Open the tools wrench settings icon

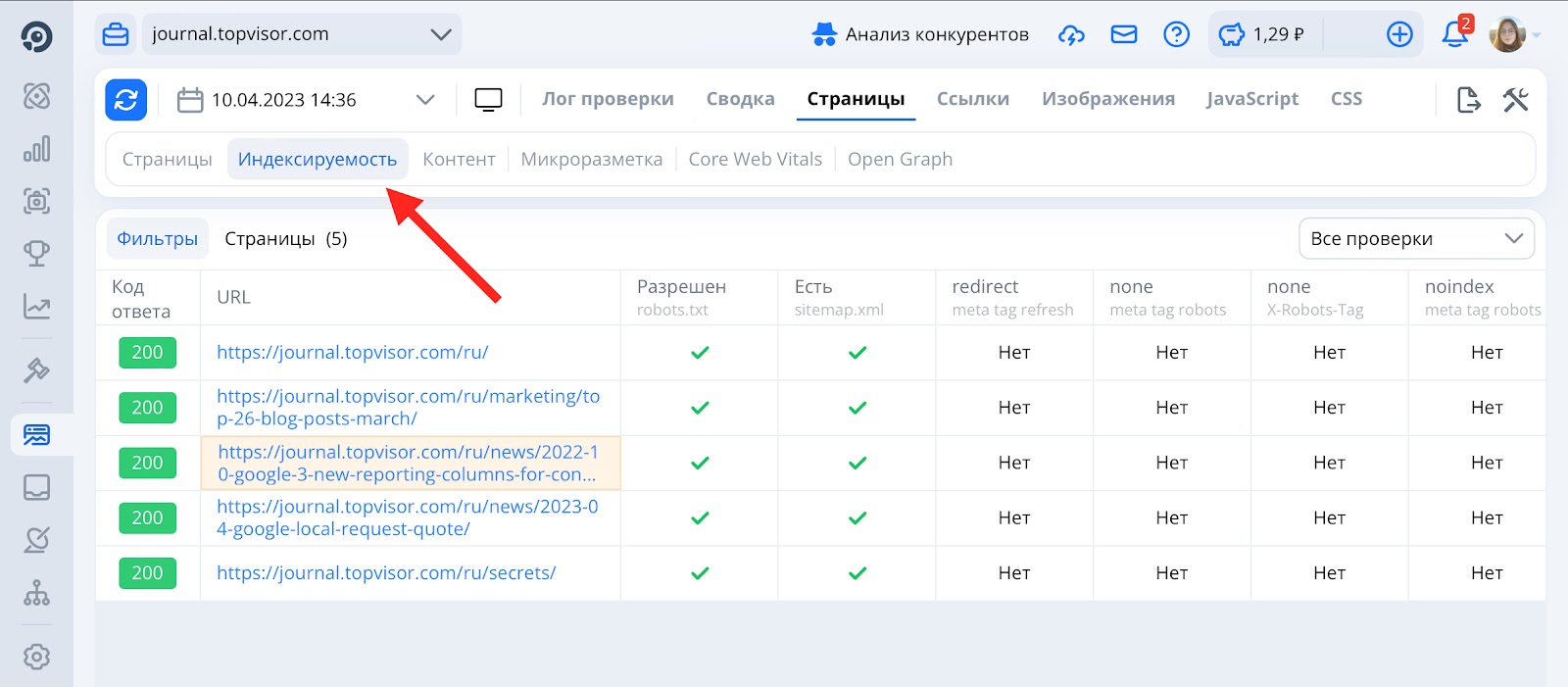pos(1515,100)
